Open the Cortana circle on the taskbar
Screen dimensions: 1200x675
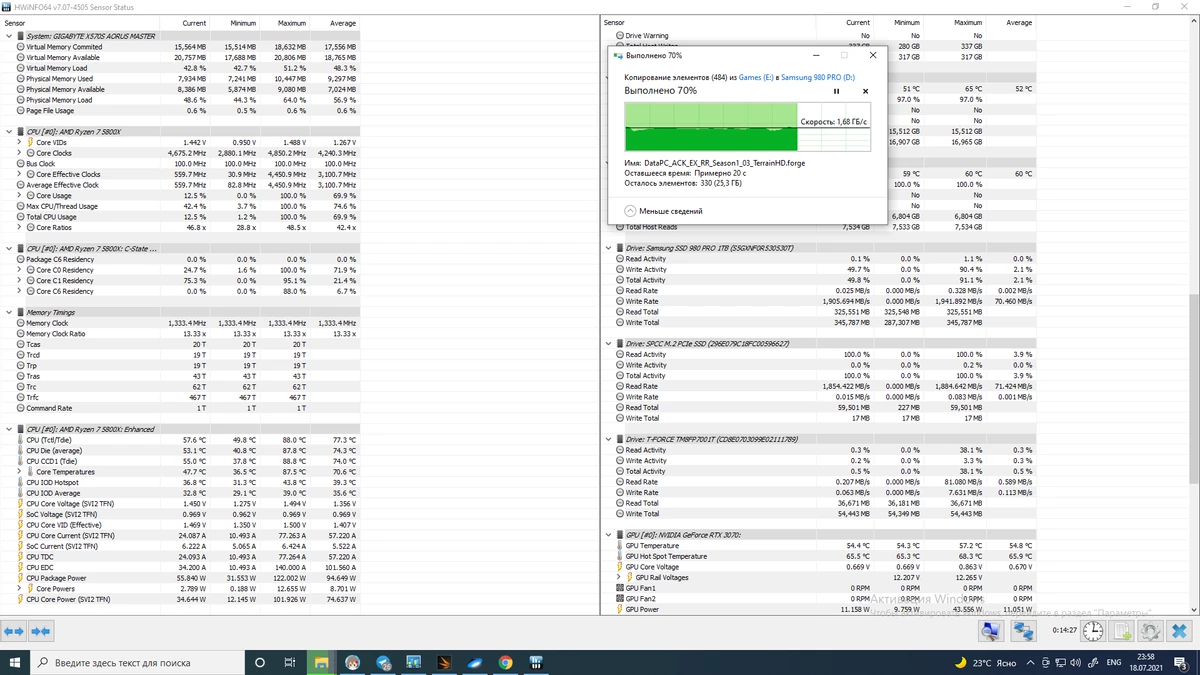click(260, 662)
